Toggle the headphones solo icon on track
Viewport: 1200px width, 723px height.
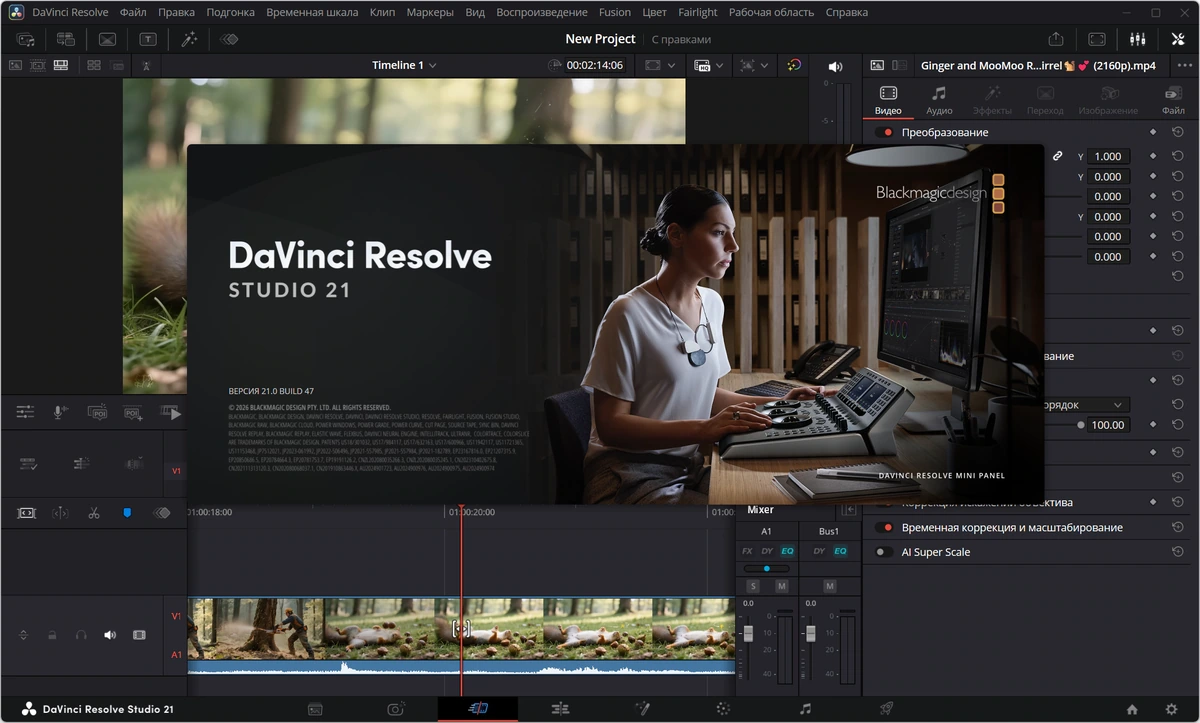81,635
